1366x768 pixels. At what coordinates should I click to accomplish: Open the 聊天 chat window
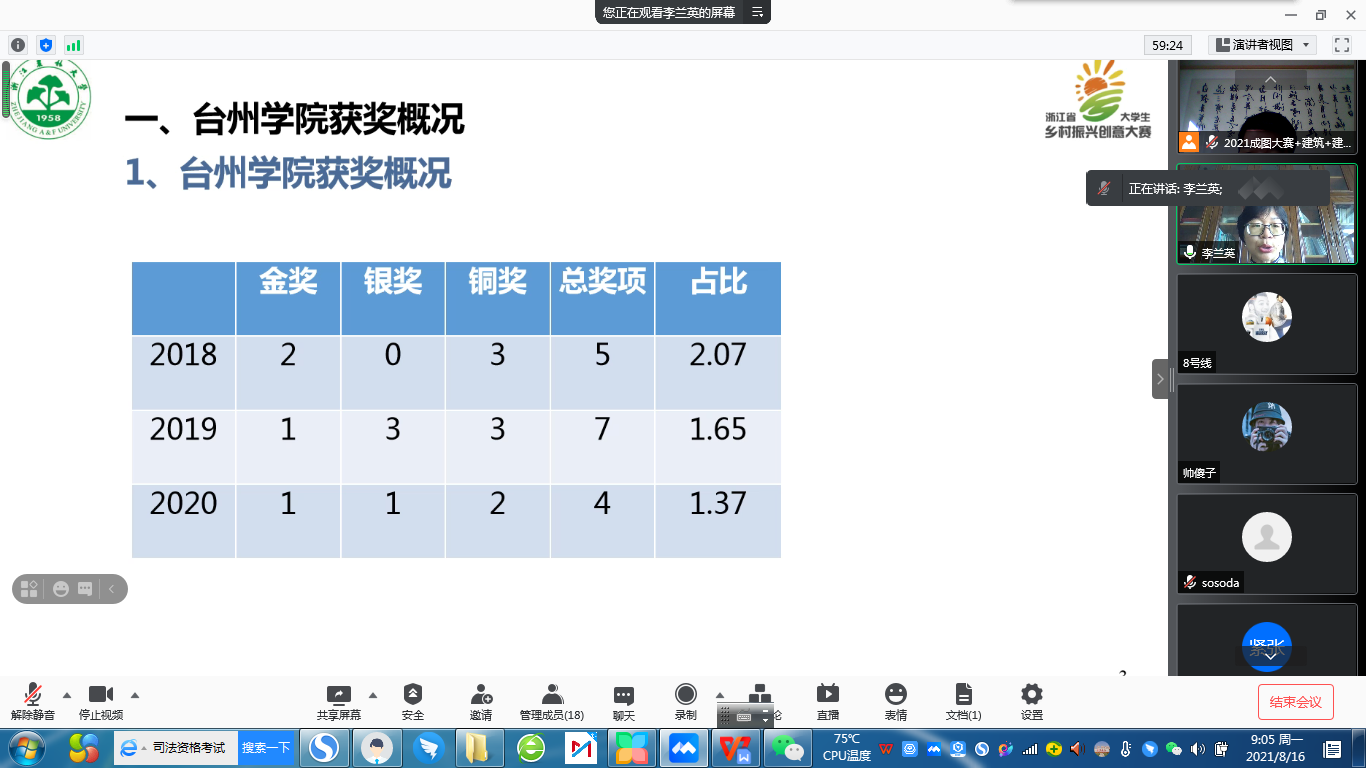pos(624,701)
